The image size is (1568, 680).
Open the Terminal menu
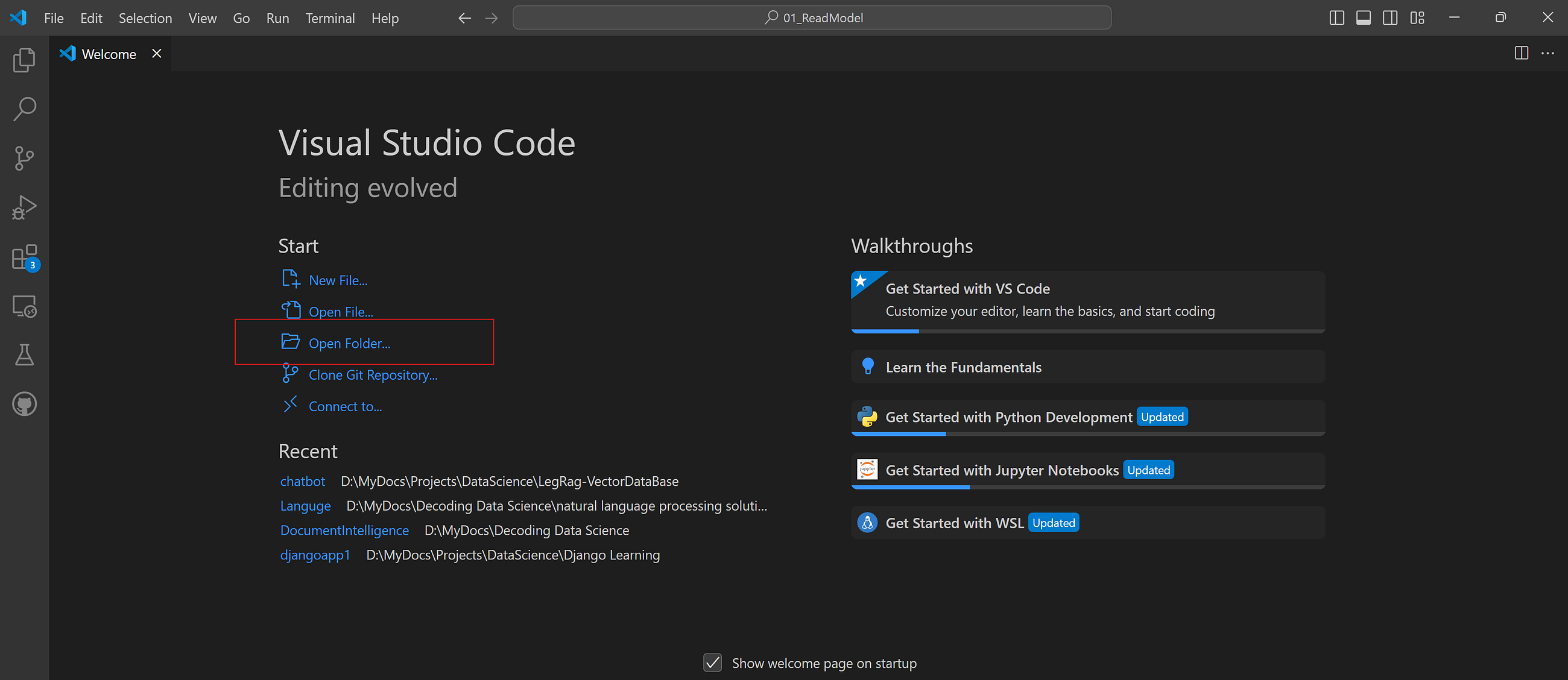pyautogui.click(x=330, y=18)
